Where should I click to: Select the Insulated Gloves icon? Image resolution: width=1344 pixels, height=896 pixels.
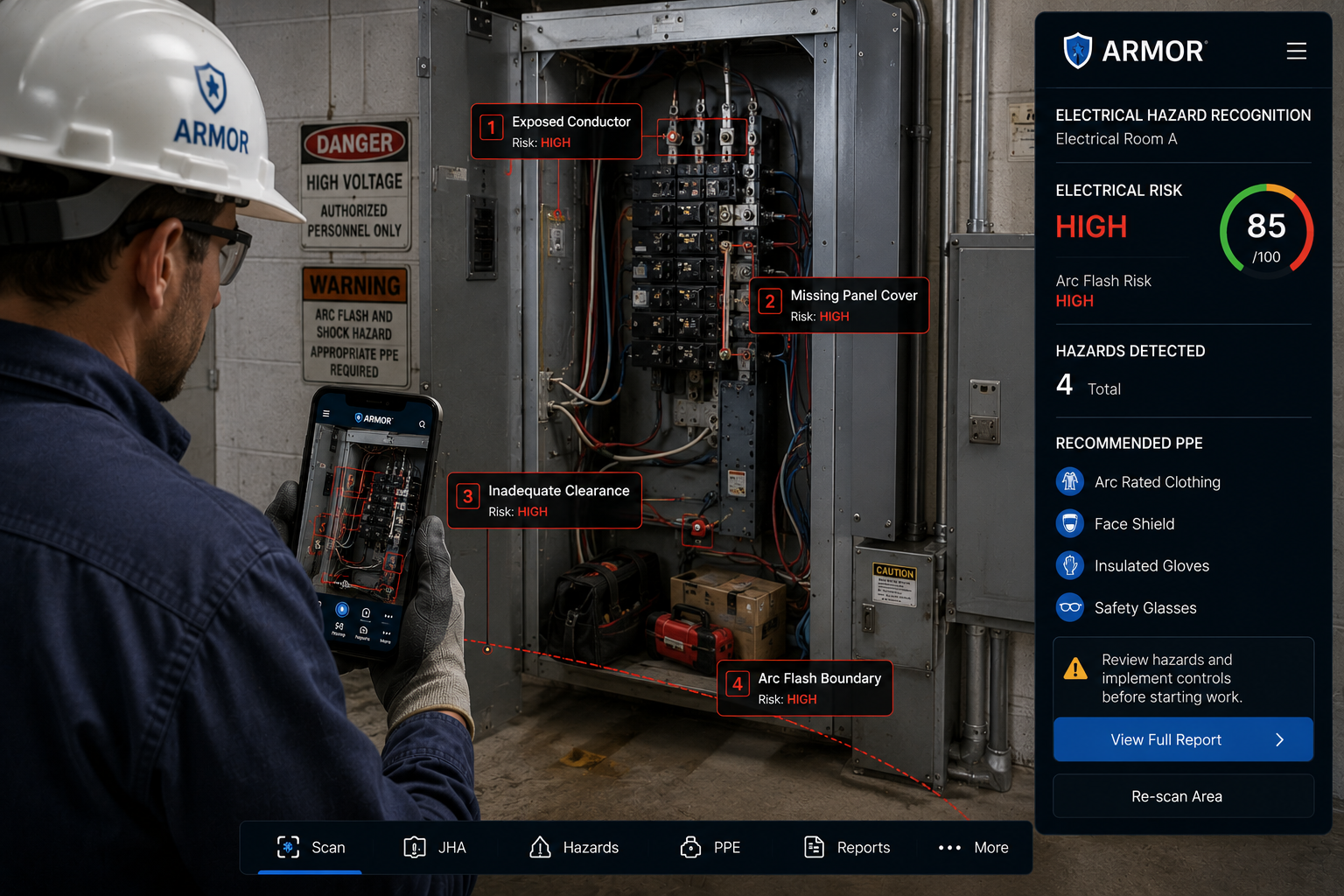pos(1069,565)
